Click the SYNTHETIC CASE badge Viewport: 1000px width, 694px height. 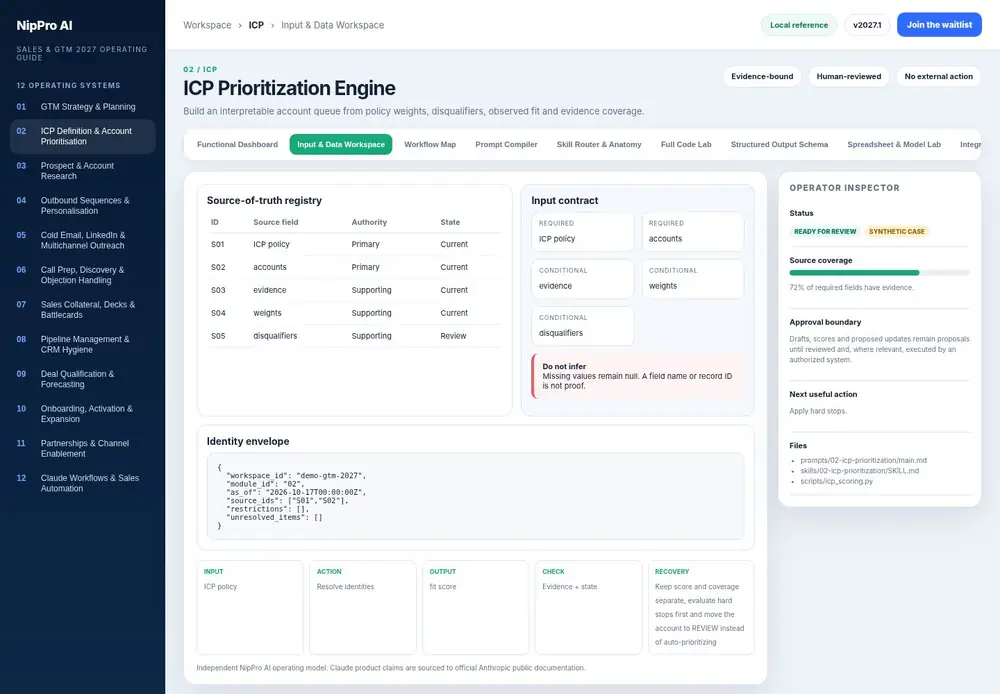(896, 232)
